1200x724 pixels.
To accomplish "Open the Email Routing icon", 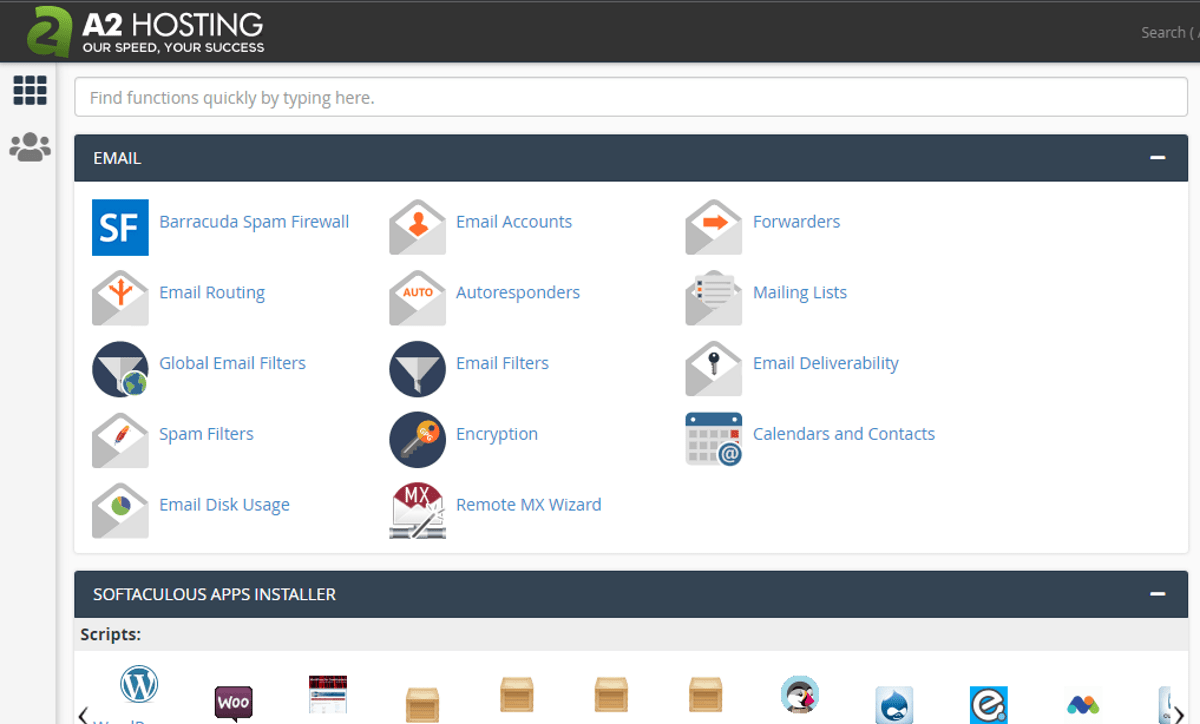I will coord(120,298).
